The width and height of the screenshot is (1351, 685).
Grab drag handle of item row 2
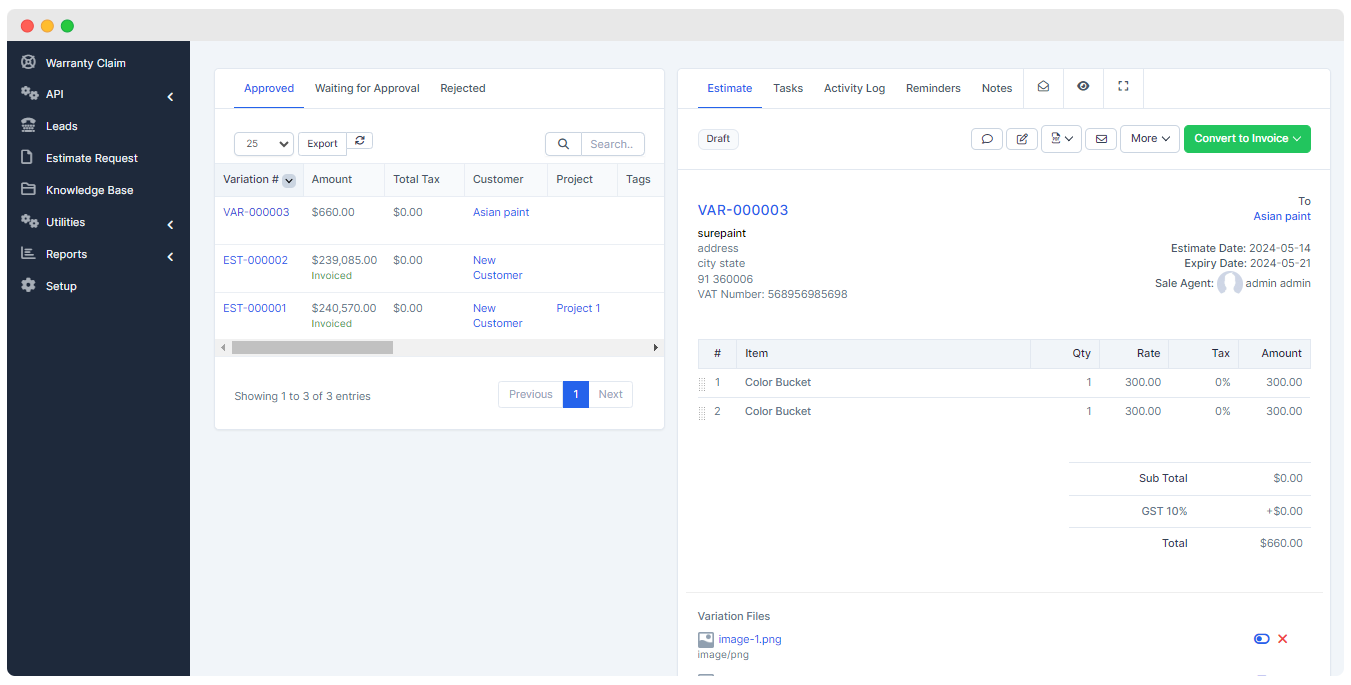click(x=702, y=412)
